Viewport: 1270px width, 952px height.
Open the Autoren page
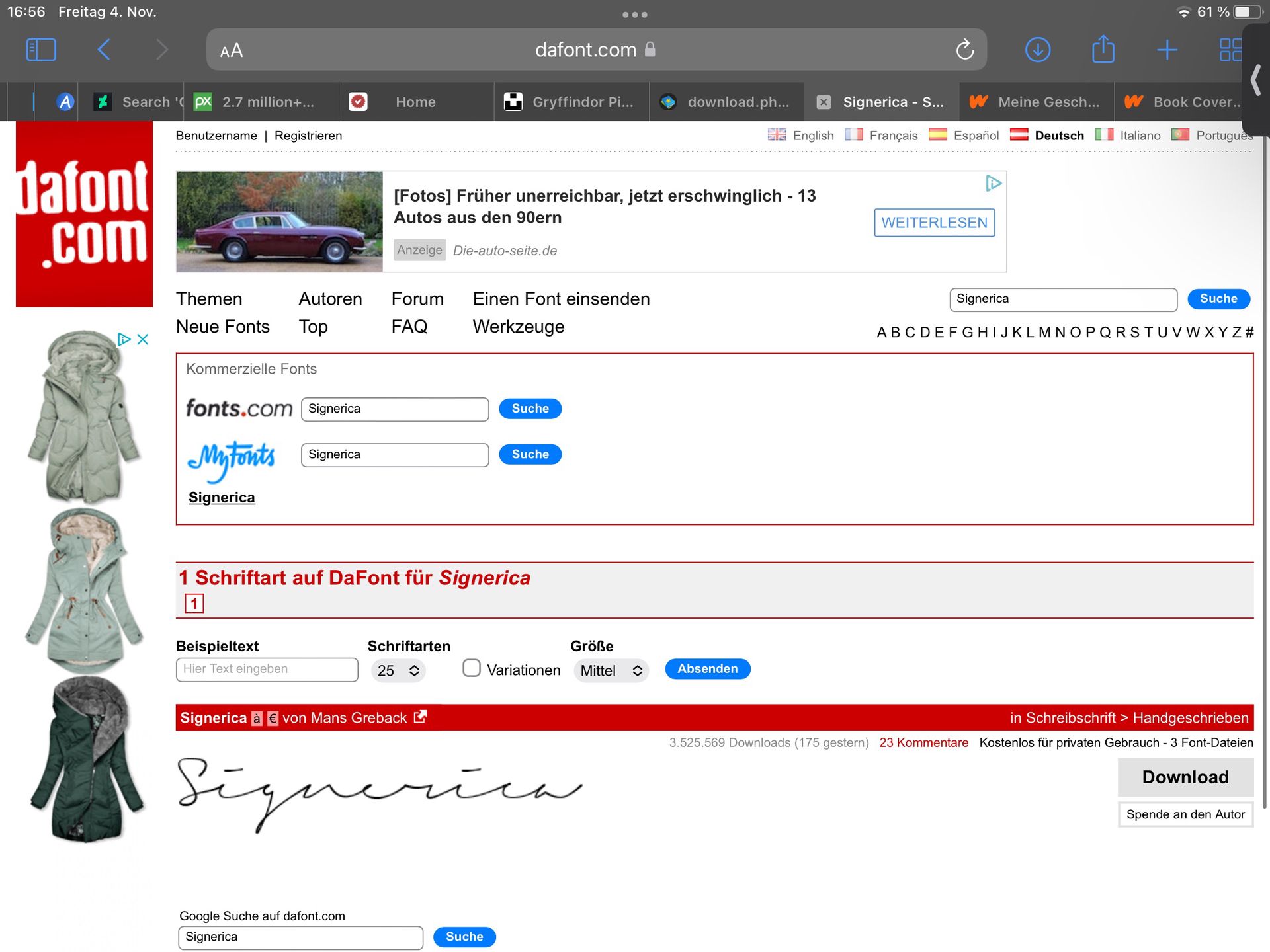(x=330, y=299)
